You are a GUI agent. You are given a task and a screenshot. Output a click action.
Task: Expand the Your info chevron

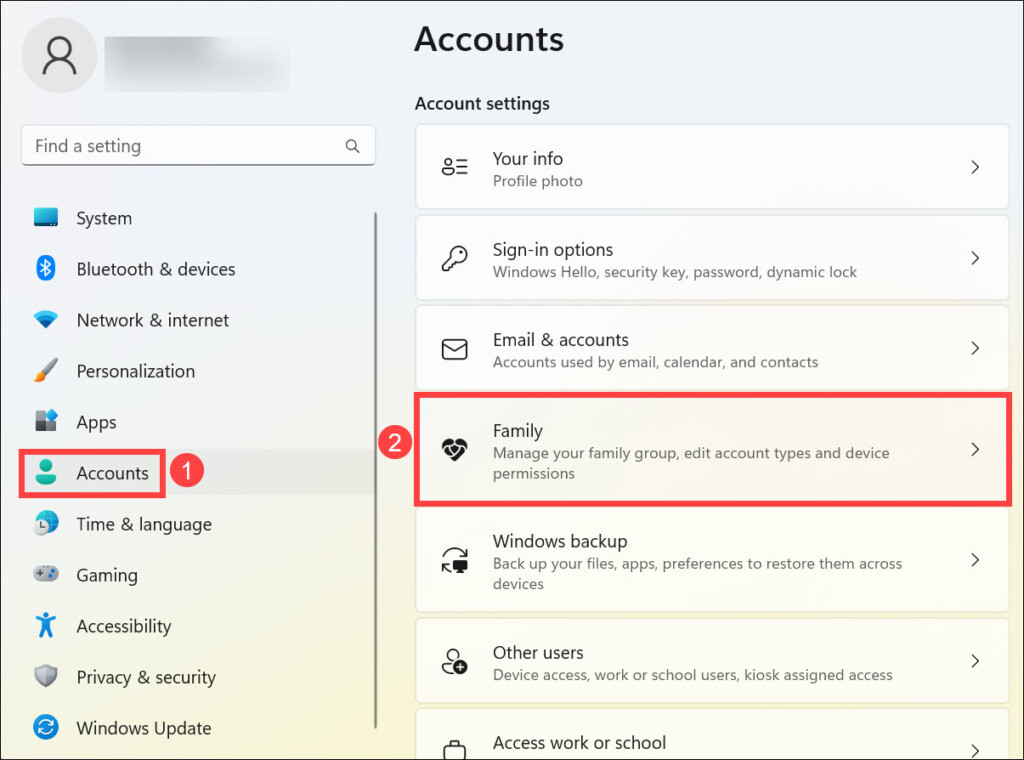[975, 168]
